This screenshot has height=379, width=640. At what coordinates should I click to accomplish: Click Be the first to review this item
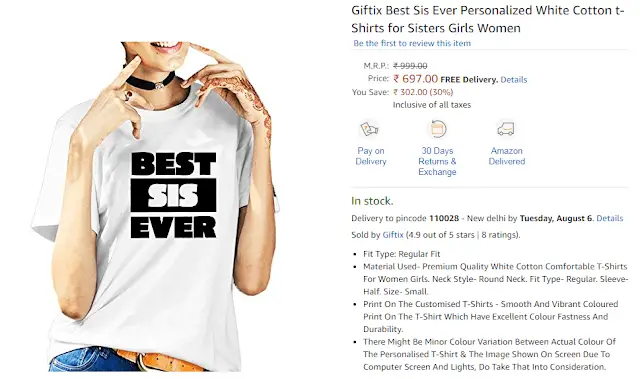pyautogui.click(x=412, y=43)
